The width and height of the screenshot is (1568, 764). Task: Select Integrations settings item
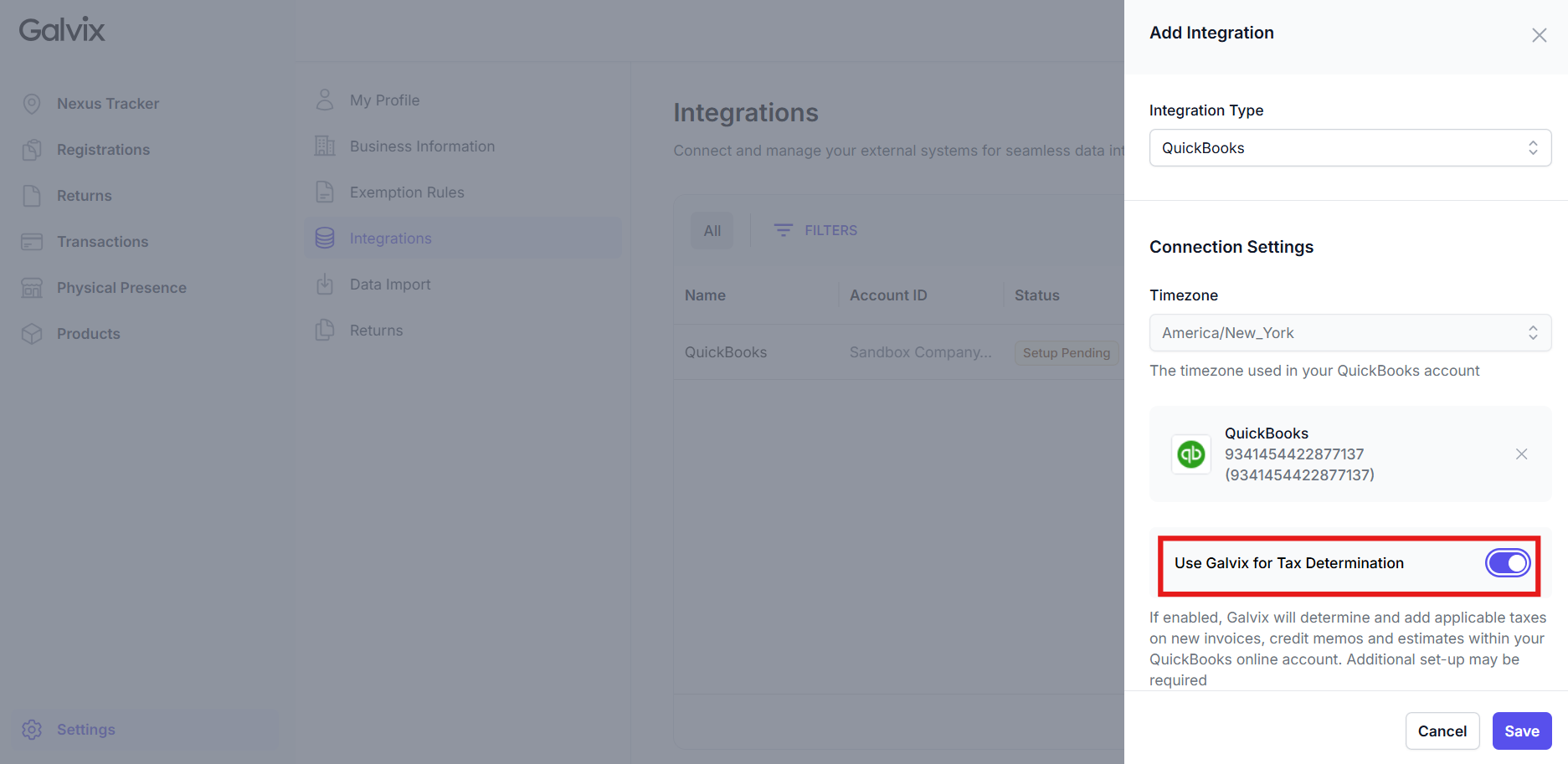point(463,238)
